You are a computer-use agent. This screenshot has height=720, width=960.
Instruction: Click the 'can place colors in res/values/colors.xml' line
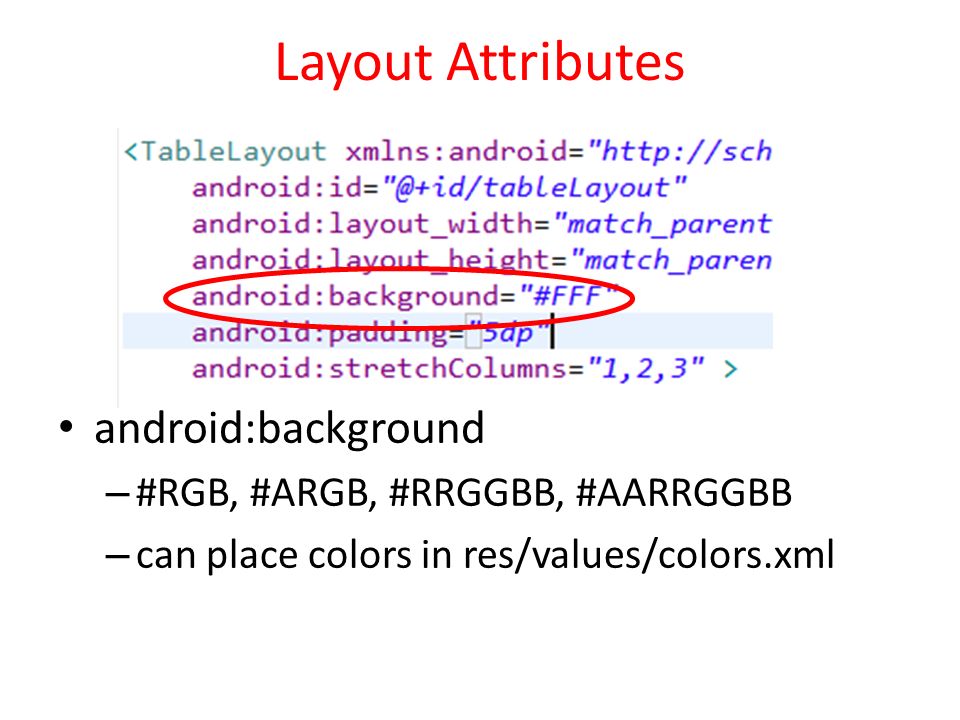click(485, 556)
